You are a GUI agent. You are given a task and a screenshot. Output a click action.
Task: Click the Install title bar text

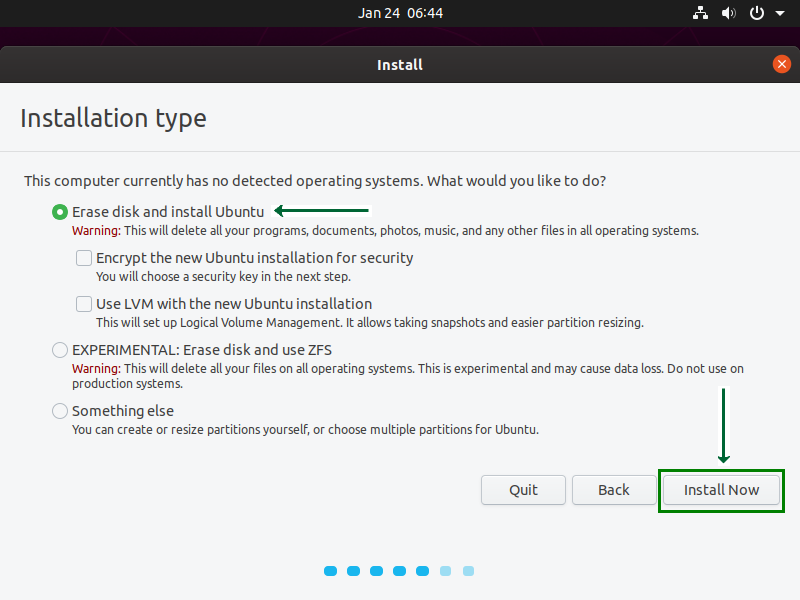pos(399,65)
